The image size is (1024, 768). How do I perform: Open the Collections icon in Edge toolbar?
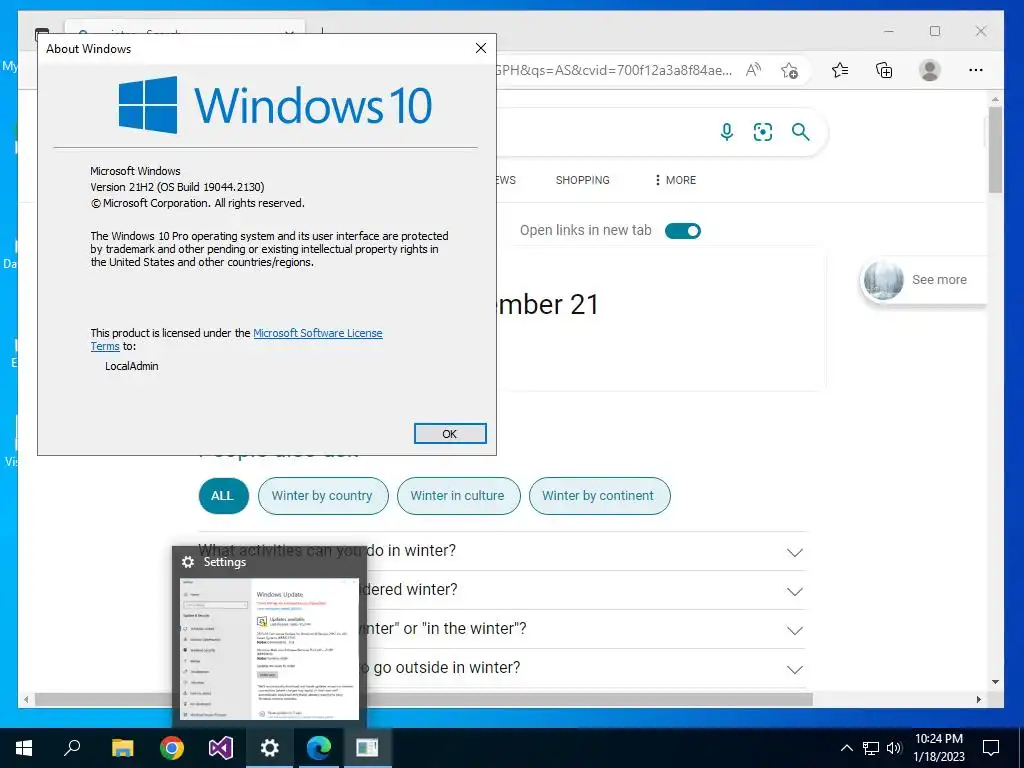(x=884, y=70)
